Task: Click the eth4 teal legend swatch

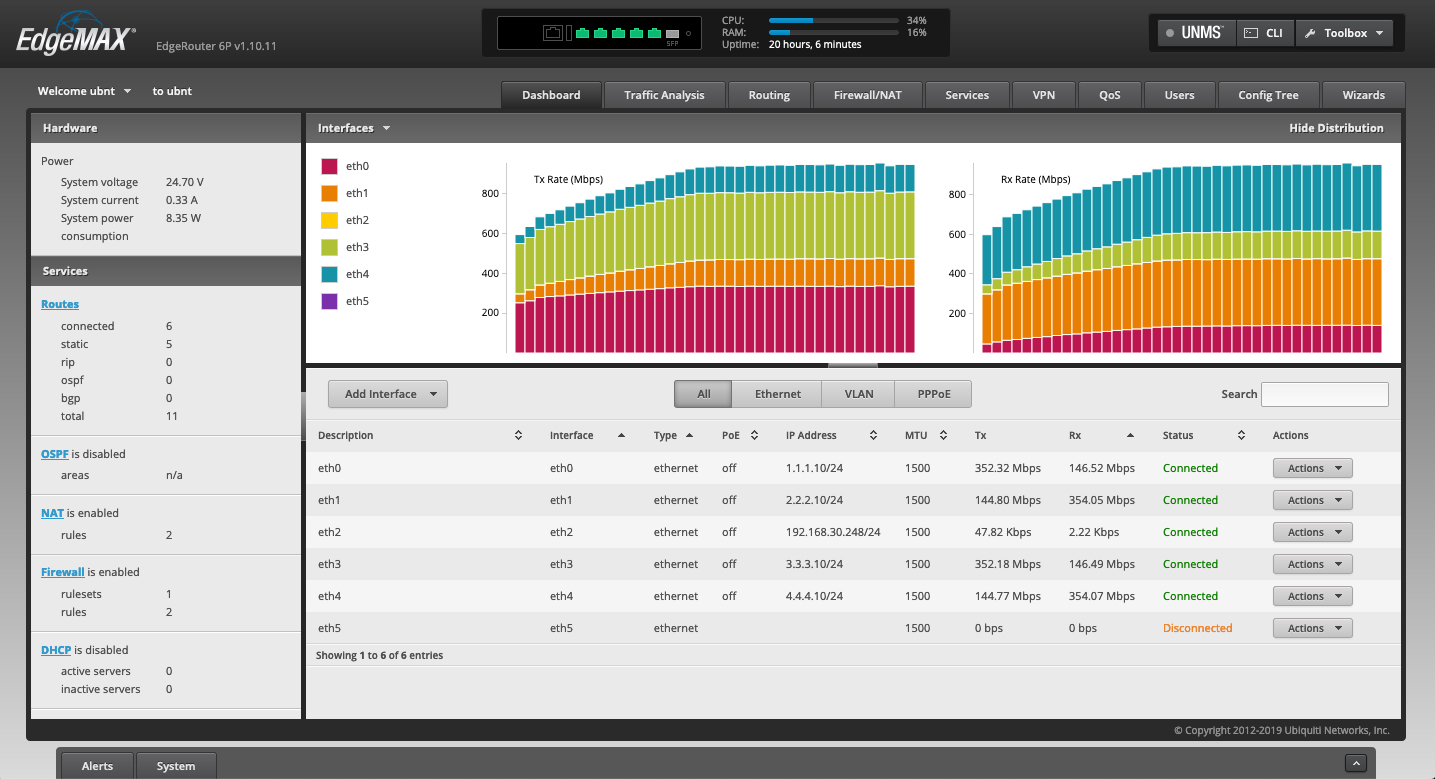Action: 329,274
